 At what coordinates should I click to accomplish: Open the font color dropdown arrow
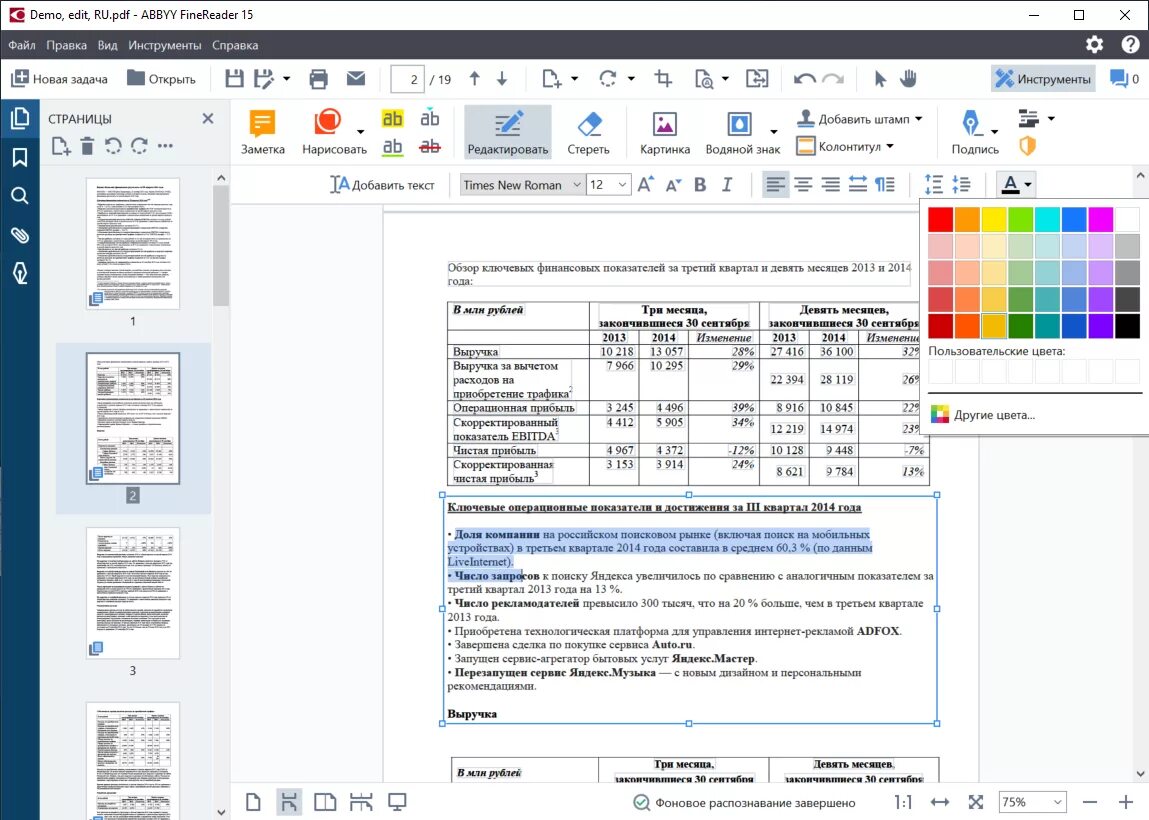point(1028,185)
